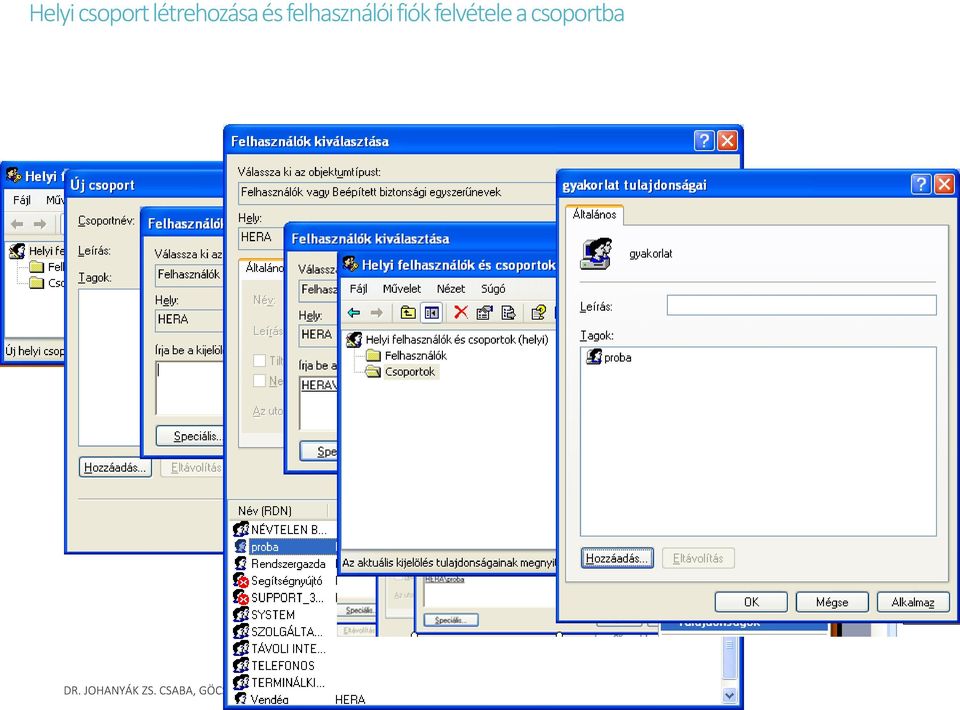Click the Vendég user icon
Viewport: 960px width, 710px height.
241,698
